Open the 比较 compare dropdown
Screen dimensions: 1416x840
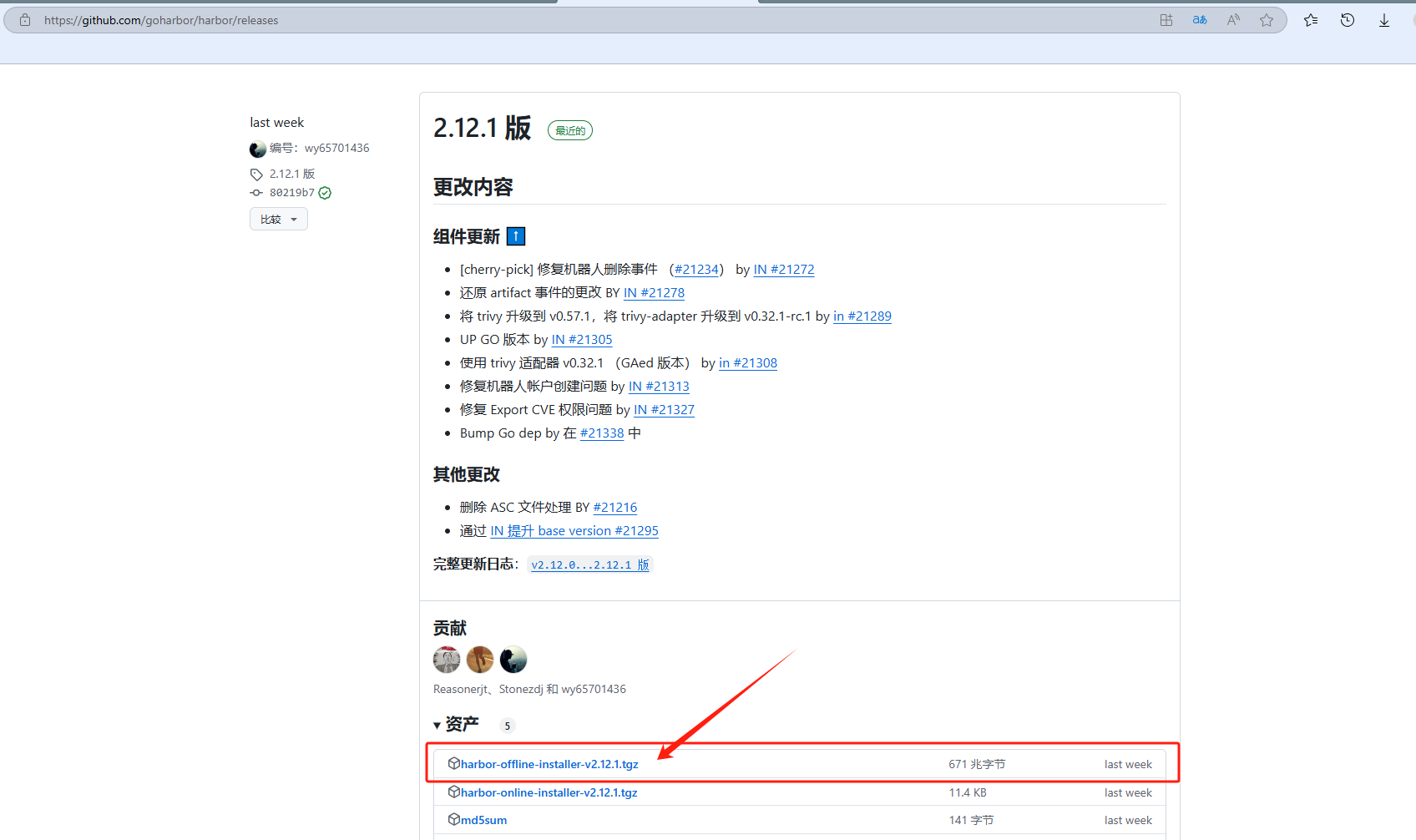click(279, 219)
